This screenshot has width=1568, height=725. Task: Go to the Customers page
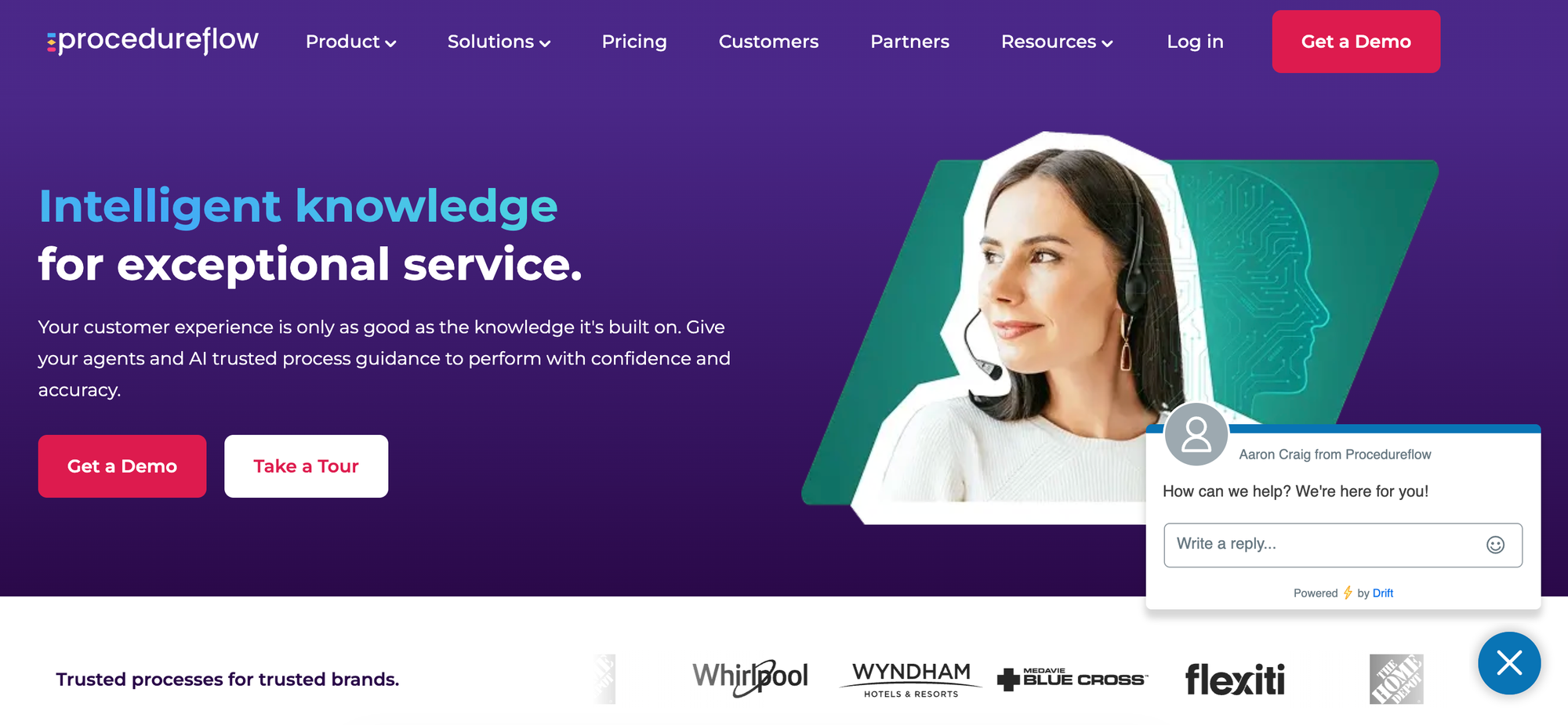768,42
